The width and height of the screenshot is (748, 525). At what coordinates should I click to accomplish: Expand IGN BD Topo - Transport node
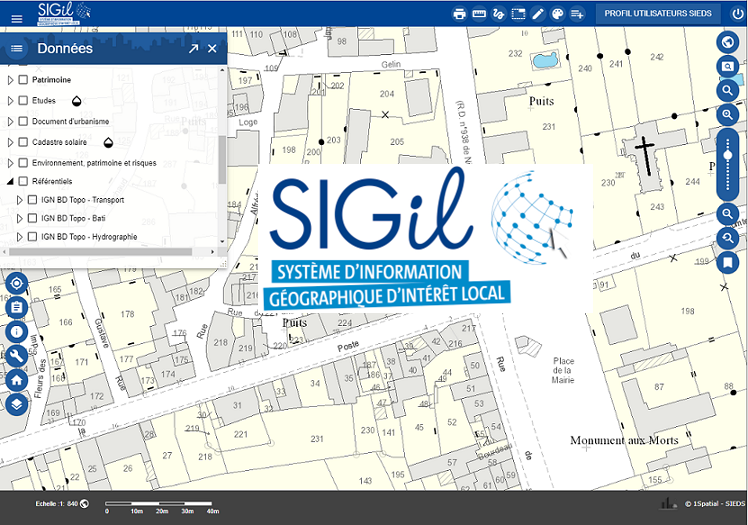click(x=20, y=200)
